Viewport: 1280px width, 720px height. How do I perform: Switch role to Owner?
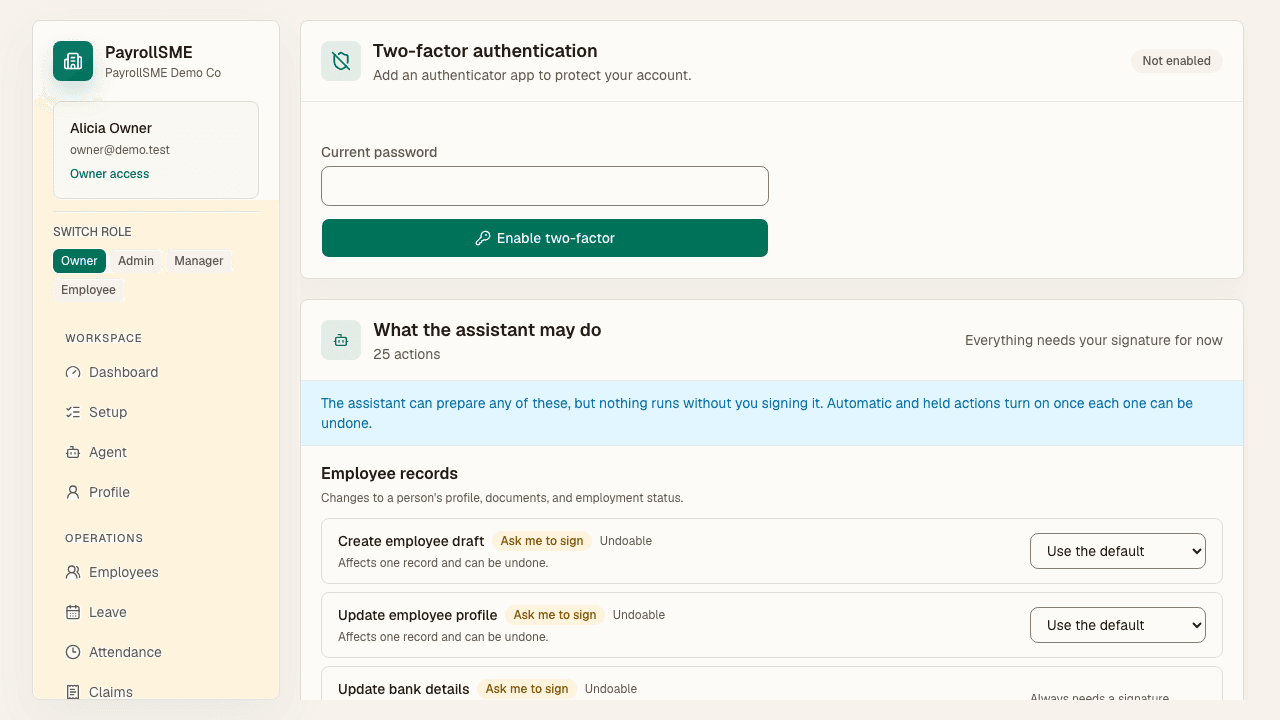[x=79, y=261]
